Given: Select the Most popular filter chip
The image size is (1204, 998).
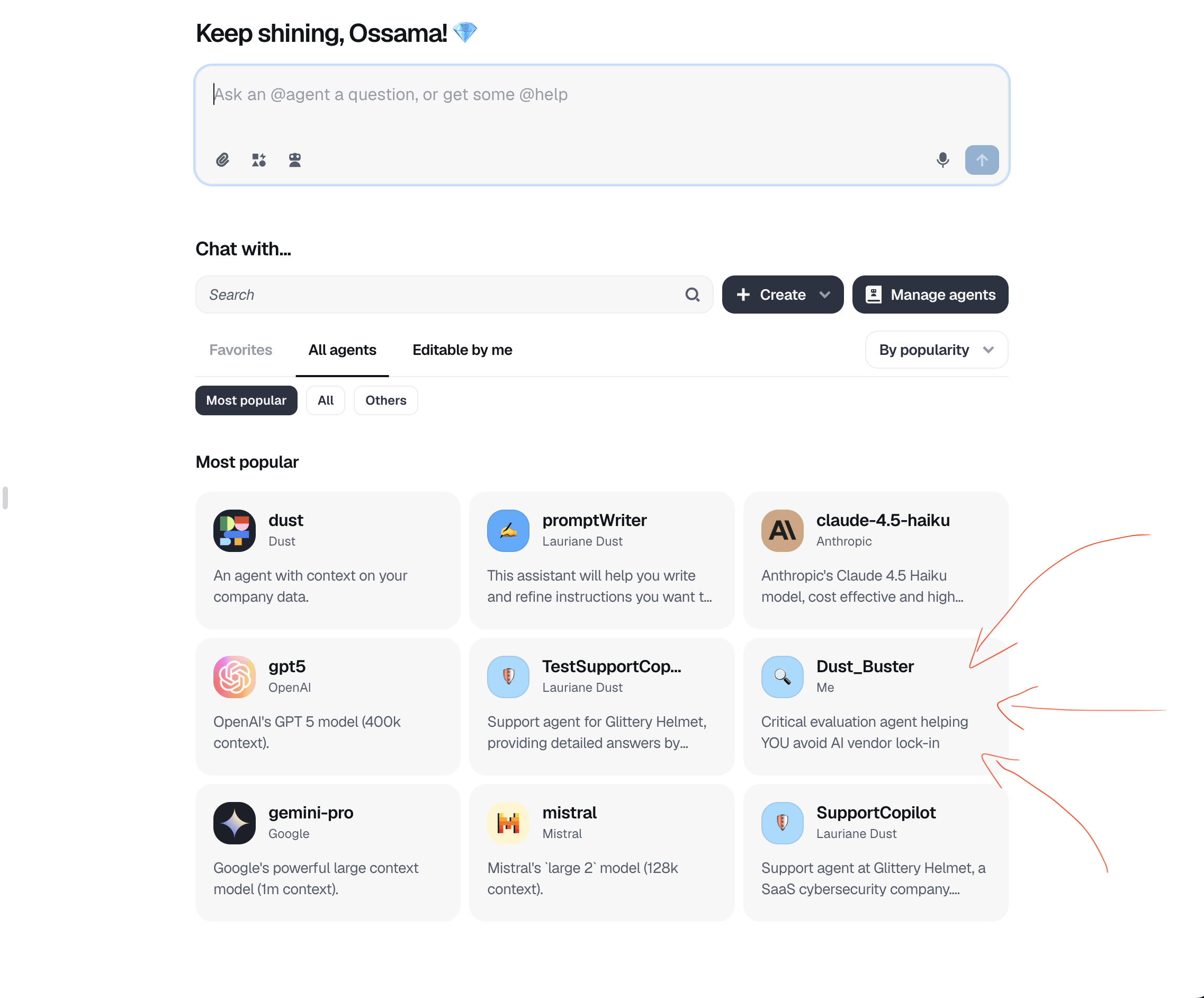Looking at the screenshot, I should pyautogui.click(x=246, y=400).
